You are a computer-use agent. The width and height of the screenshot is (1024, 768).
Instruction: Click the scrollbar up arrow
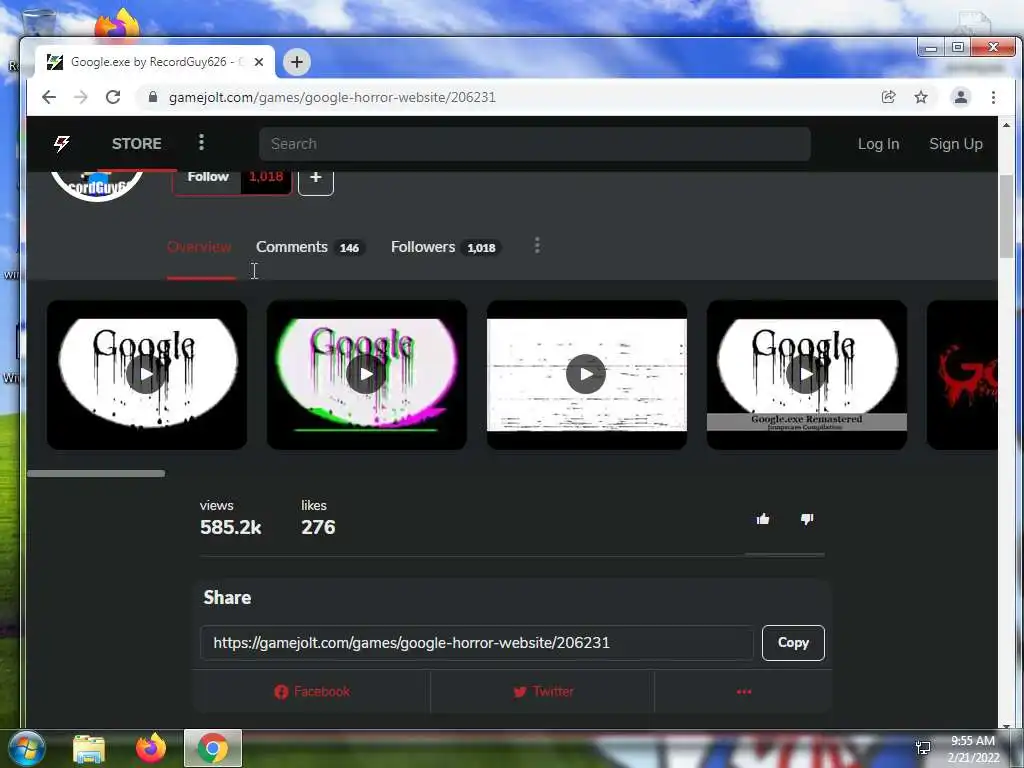coord(1006,124)
